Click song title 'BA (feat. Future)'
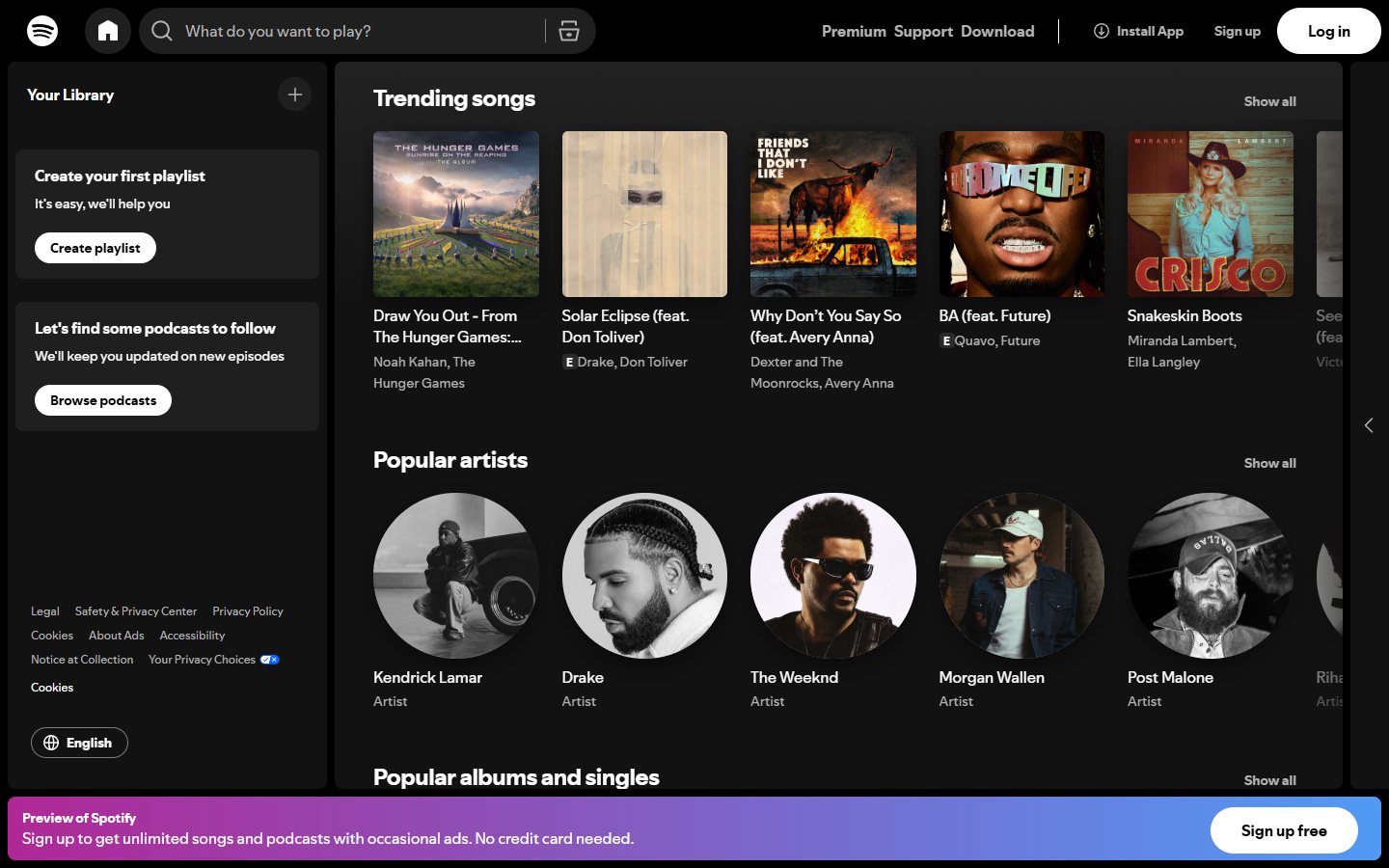This screenshot has width=1389, height=868. click(x=994, y=315)
